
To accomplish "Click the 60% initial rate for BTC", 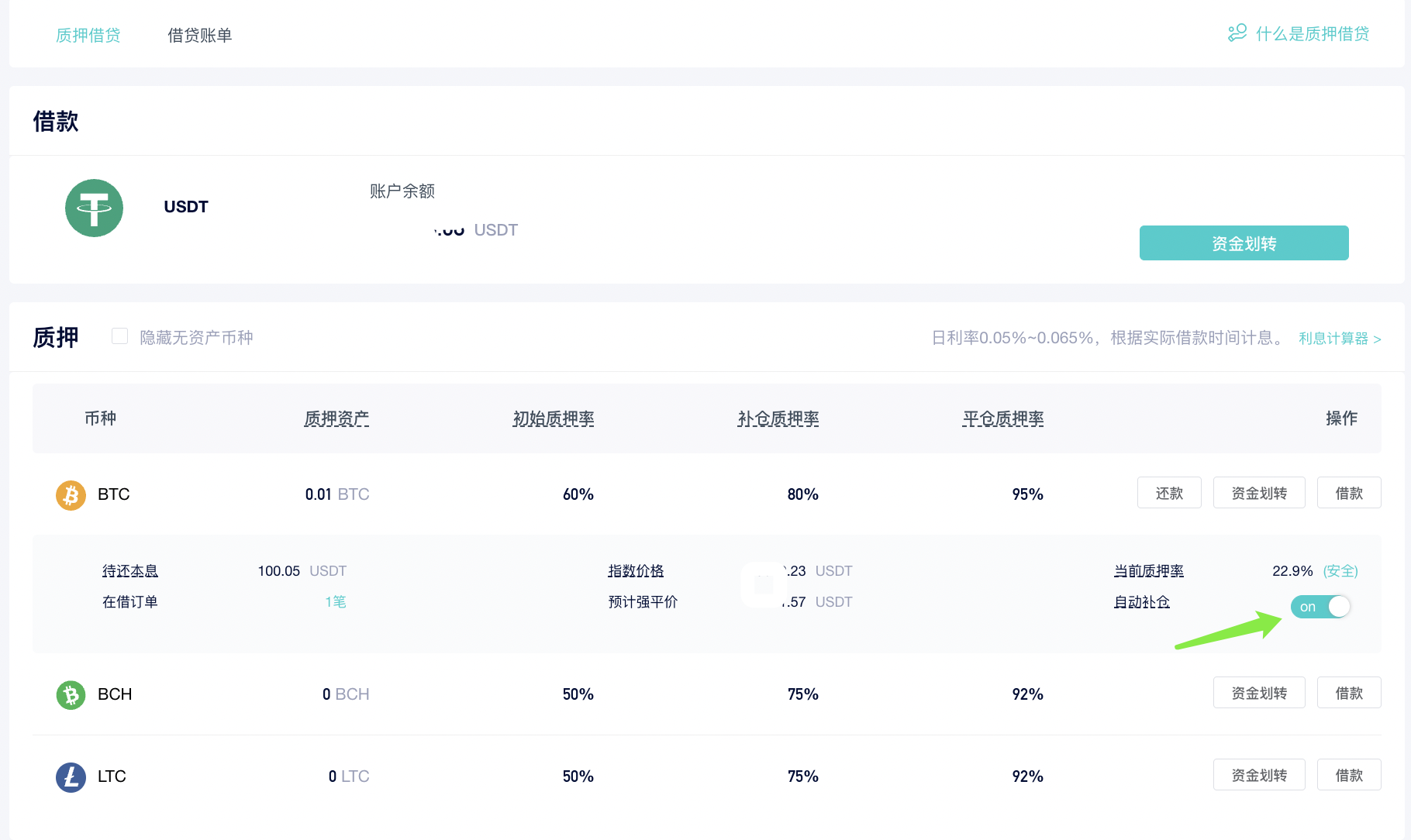I will coord(578,494).
